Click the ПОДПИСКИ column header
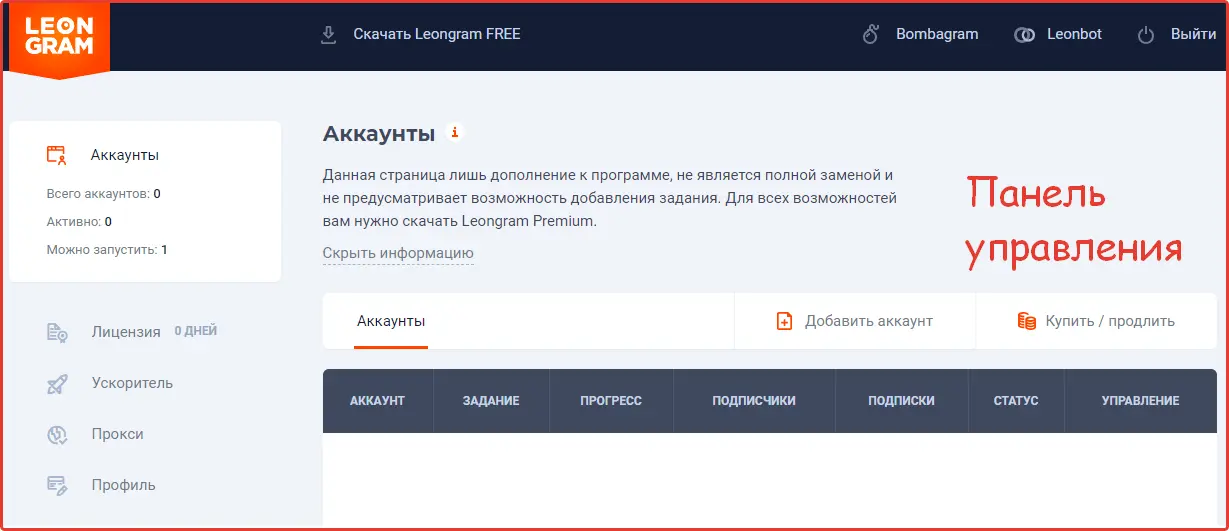Viewport: 1229px width, 531px height. 902,401
